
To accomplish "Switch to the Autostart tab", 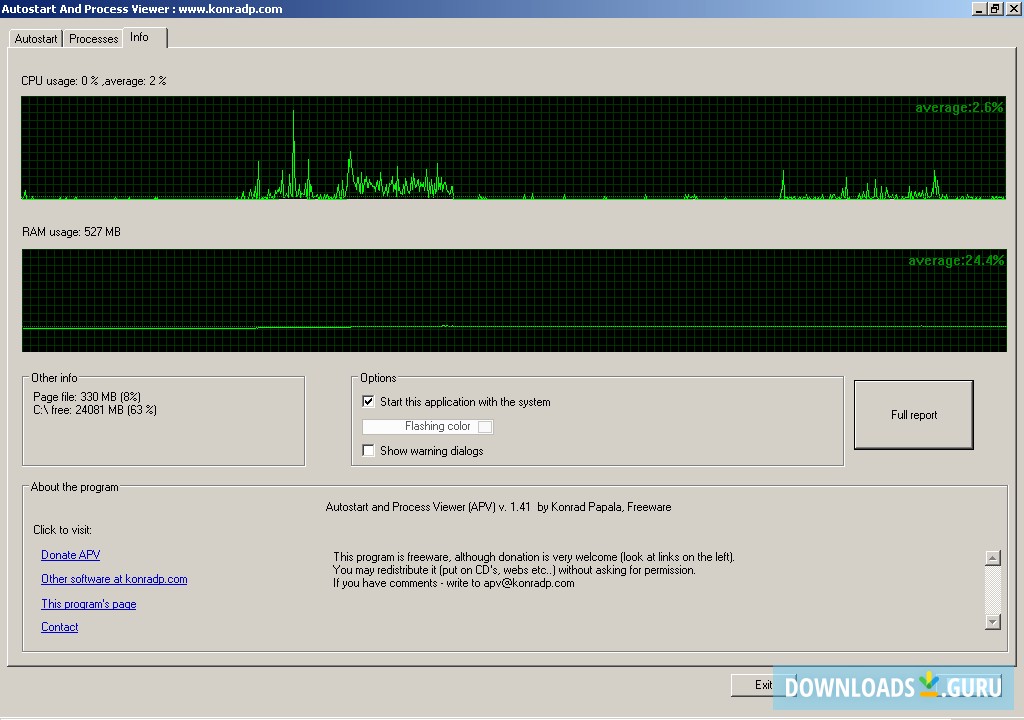I will tap(35, 39).
